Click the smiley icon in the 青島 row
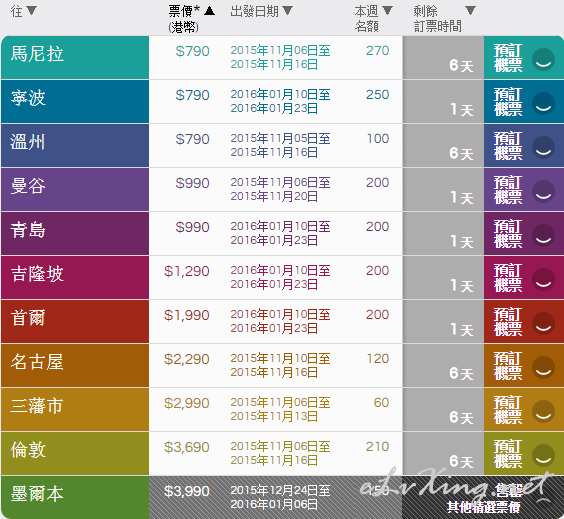564x519 pixels. click(543, 236)
